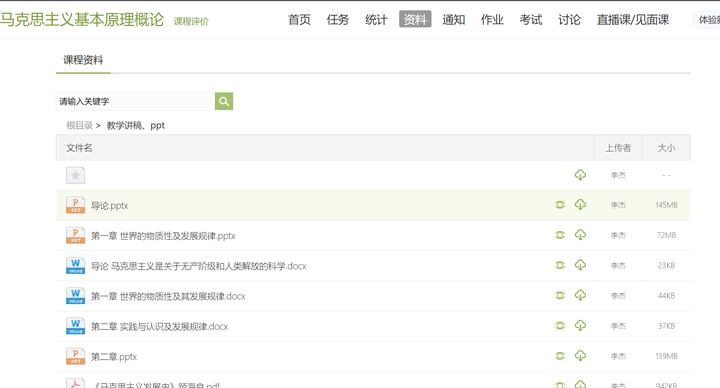Click the 课程评价 link beside course title
Viewport: 720px width, 388px height.
[191, 22]
